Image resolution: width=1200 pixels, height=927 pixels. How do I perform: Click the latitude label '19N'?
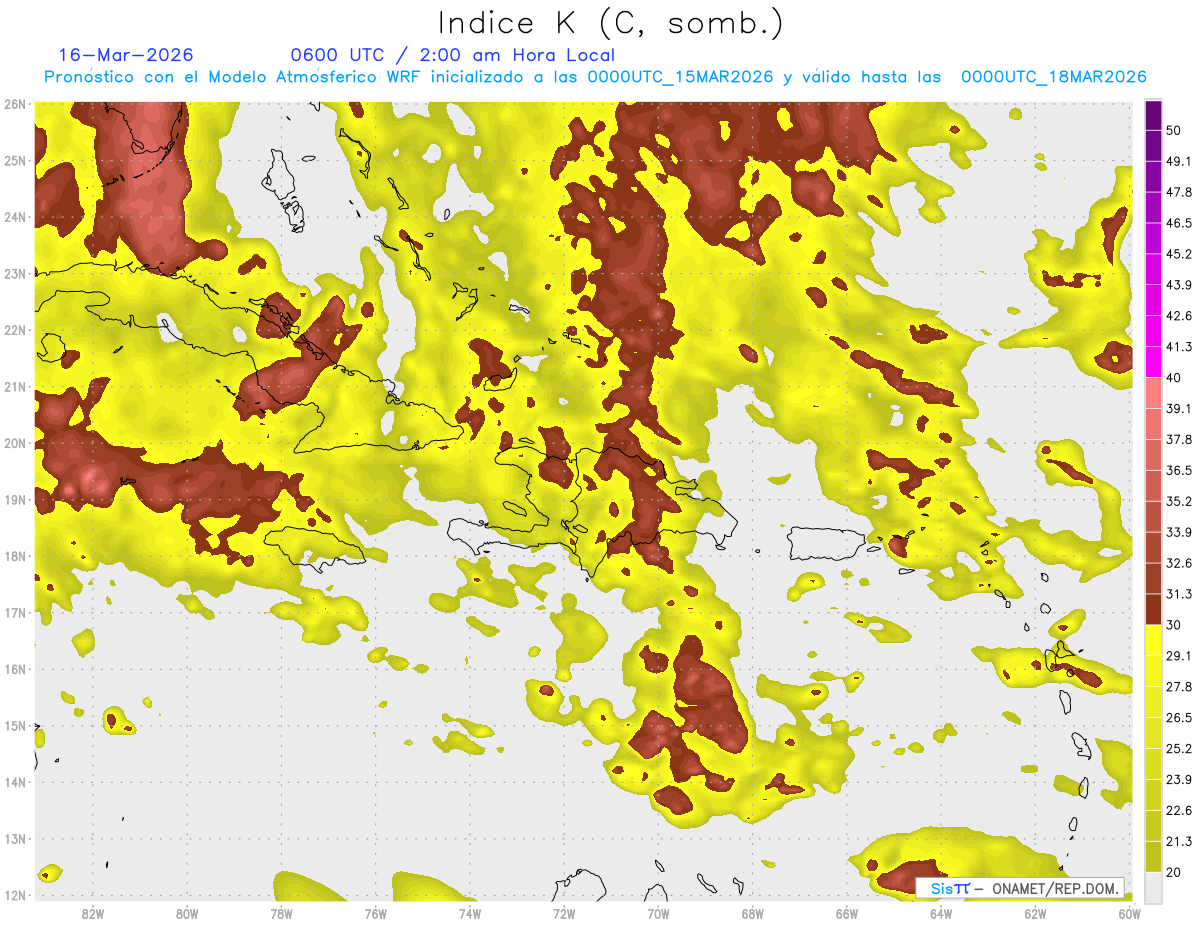[15, 500]
